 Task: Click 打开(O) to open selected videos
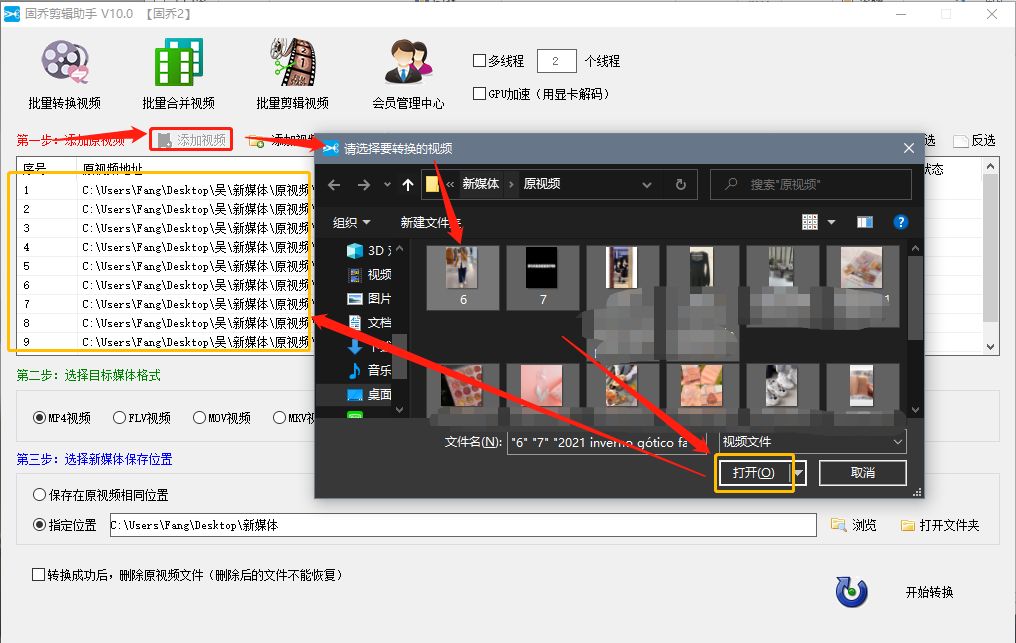coord(754,473)
